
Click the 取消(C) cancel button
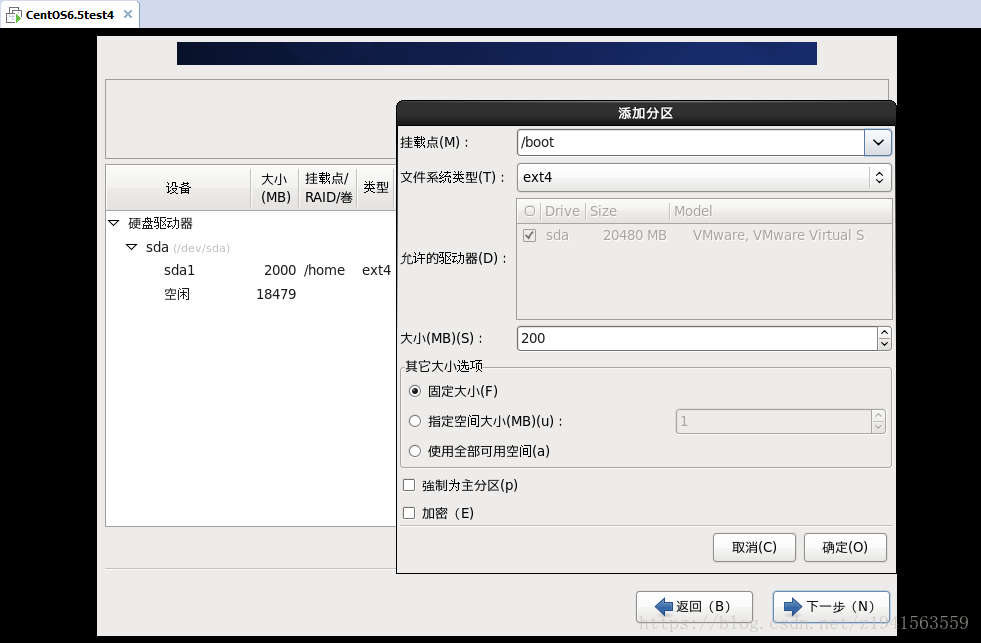pos(754,547)
